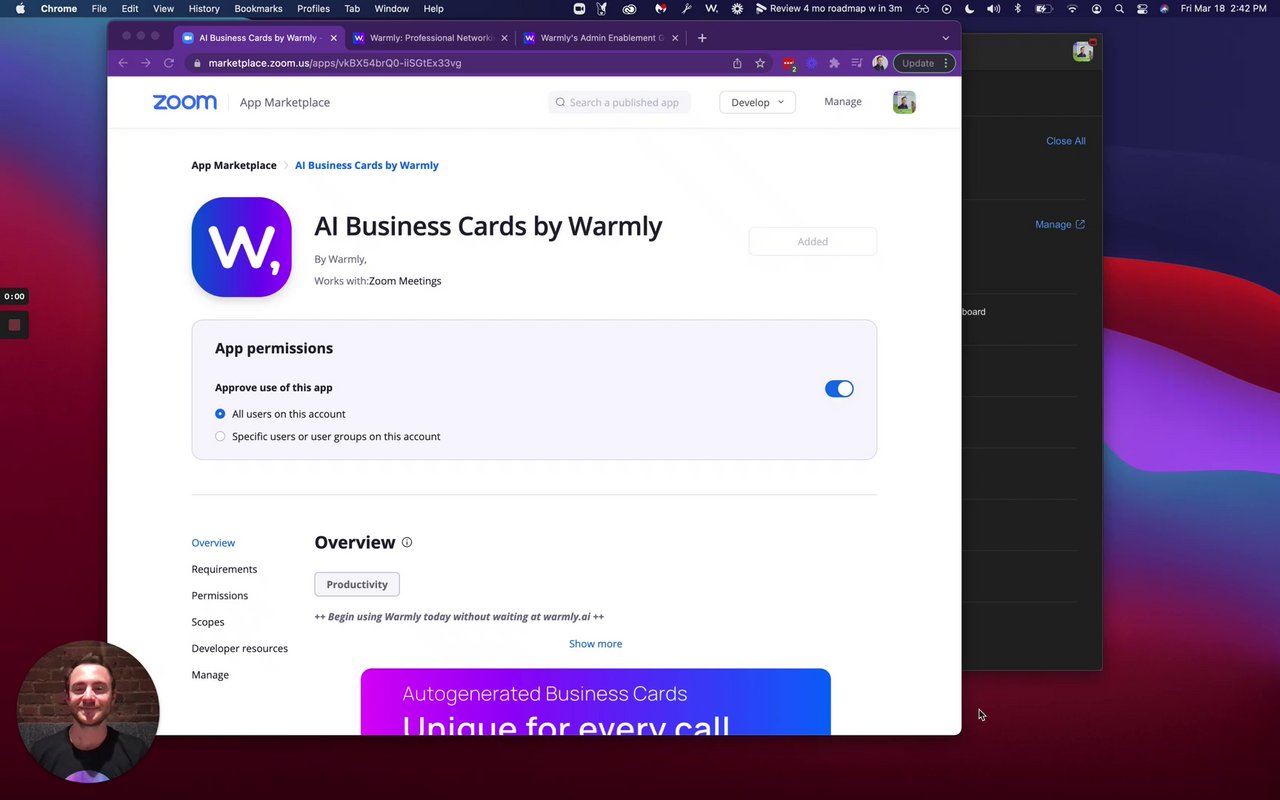The height and width of the screenshot is (800, 1280).
Task: Click Manage in the sidebar navigation
Action: click(x=210, y=675)
